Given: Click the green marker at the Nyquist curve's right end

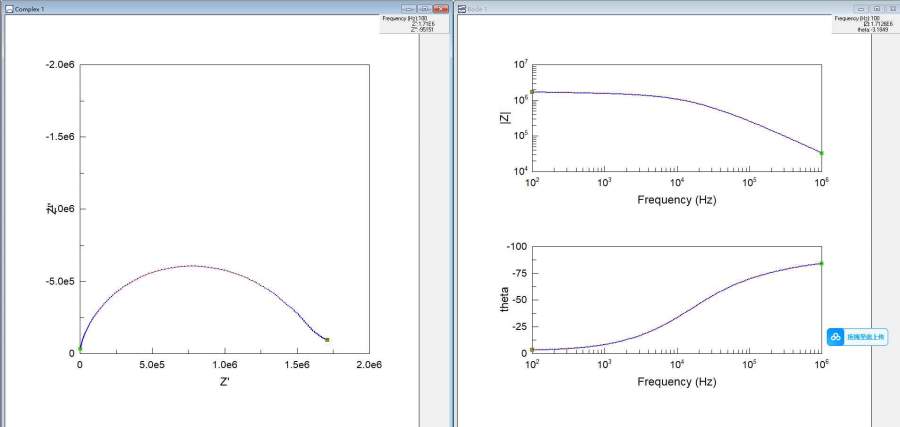Looking at the screenshot, I should [x=327, y=340].
